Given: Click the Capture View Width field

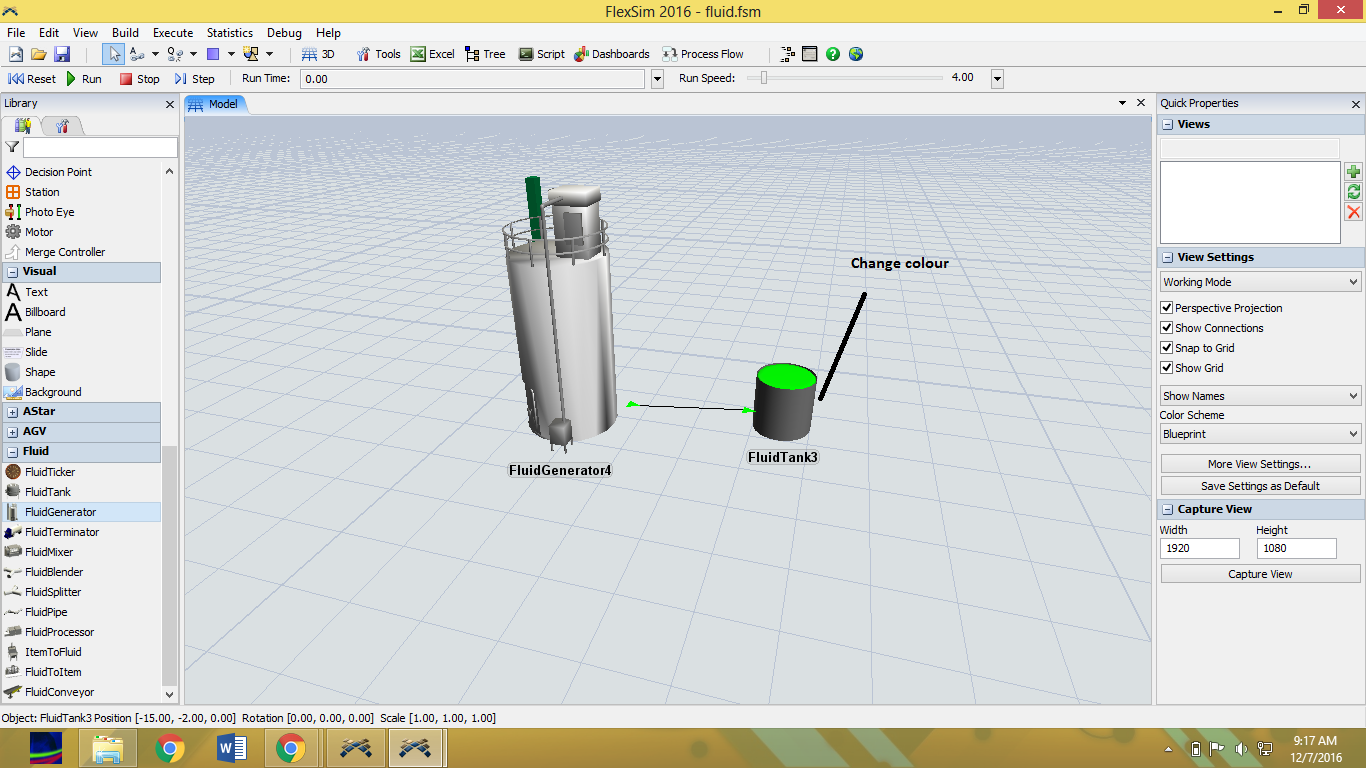Looking at the screenshot, I should coord(1199,548).
